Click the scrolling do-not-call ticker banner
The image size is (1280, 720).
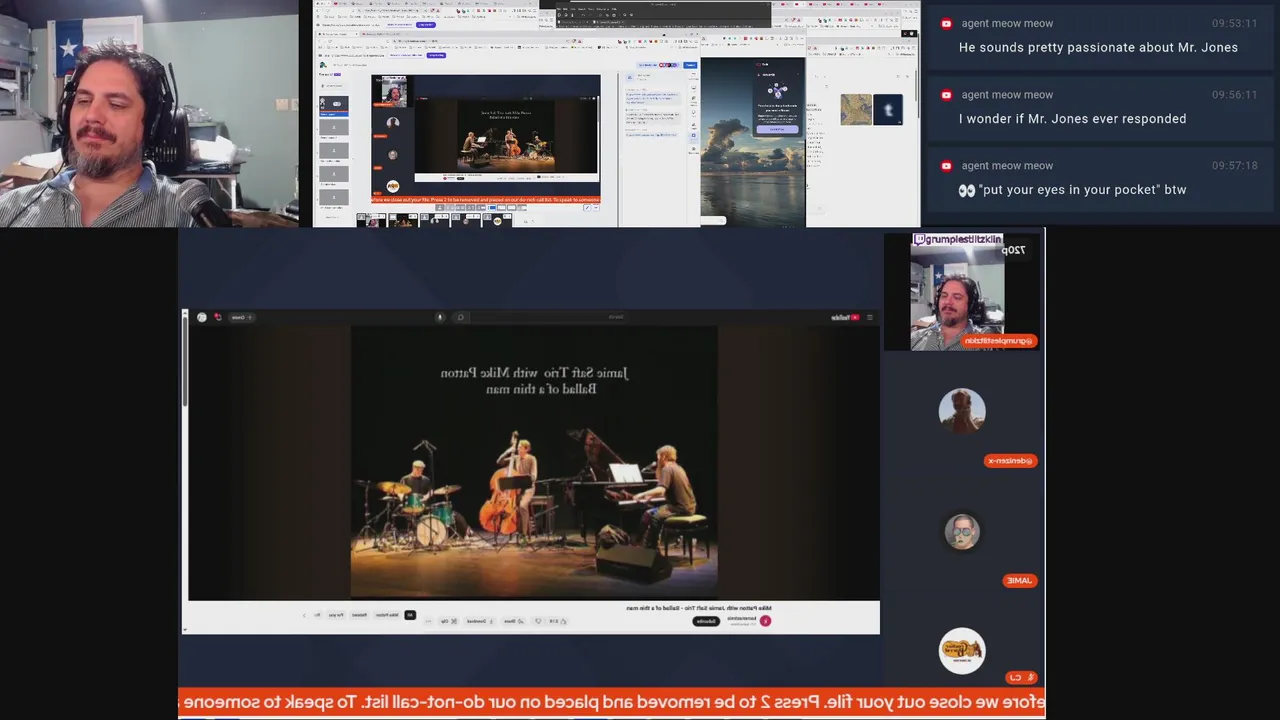[612, 702]
